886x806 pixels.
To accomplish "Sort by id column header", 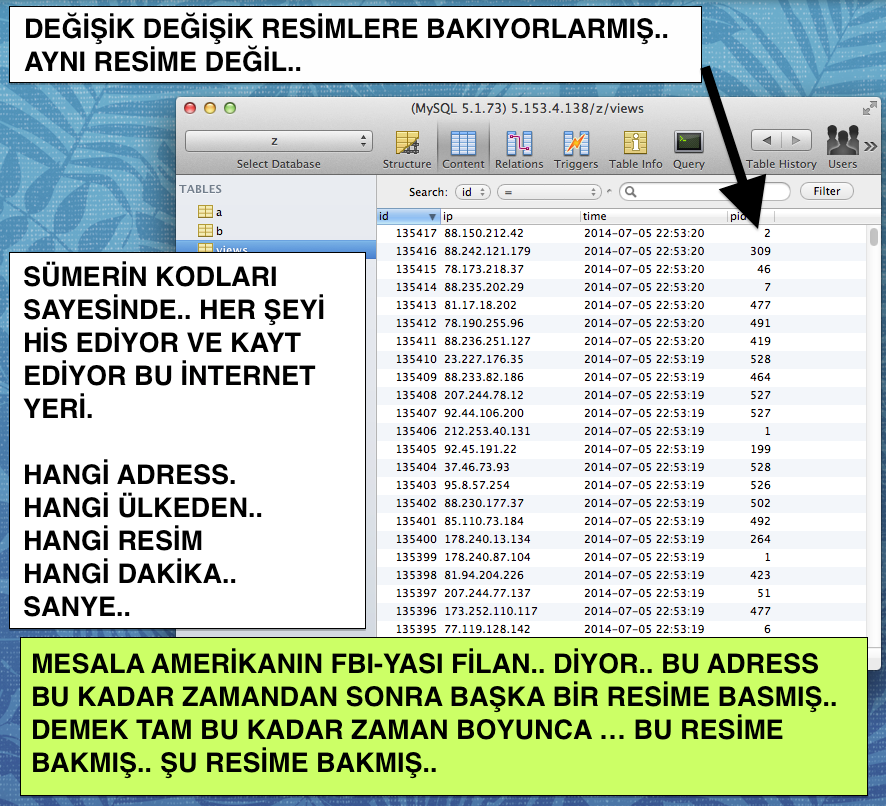I will (x=408, y=216).
